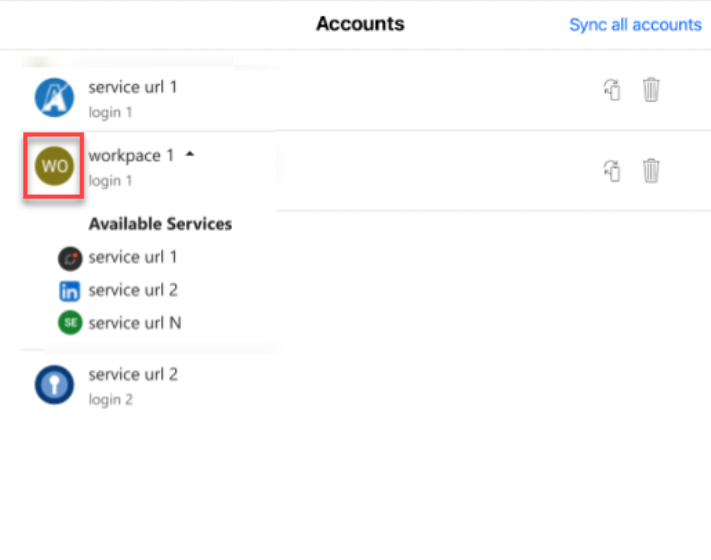Viewport: 711px width, 560px height.
Task: Sync the first service url 1 account
Action: (613, 90)
